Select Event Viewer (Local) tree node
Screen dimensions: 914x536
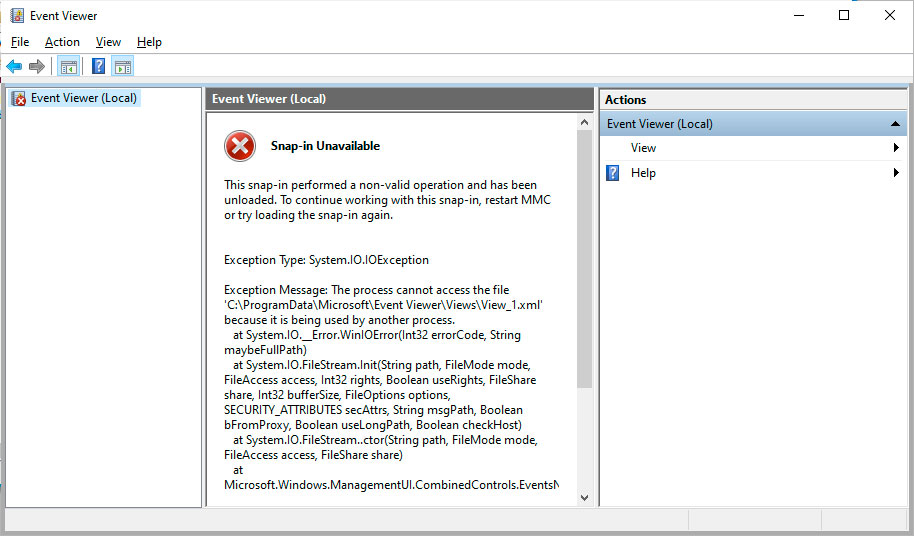point(83,98)
